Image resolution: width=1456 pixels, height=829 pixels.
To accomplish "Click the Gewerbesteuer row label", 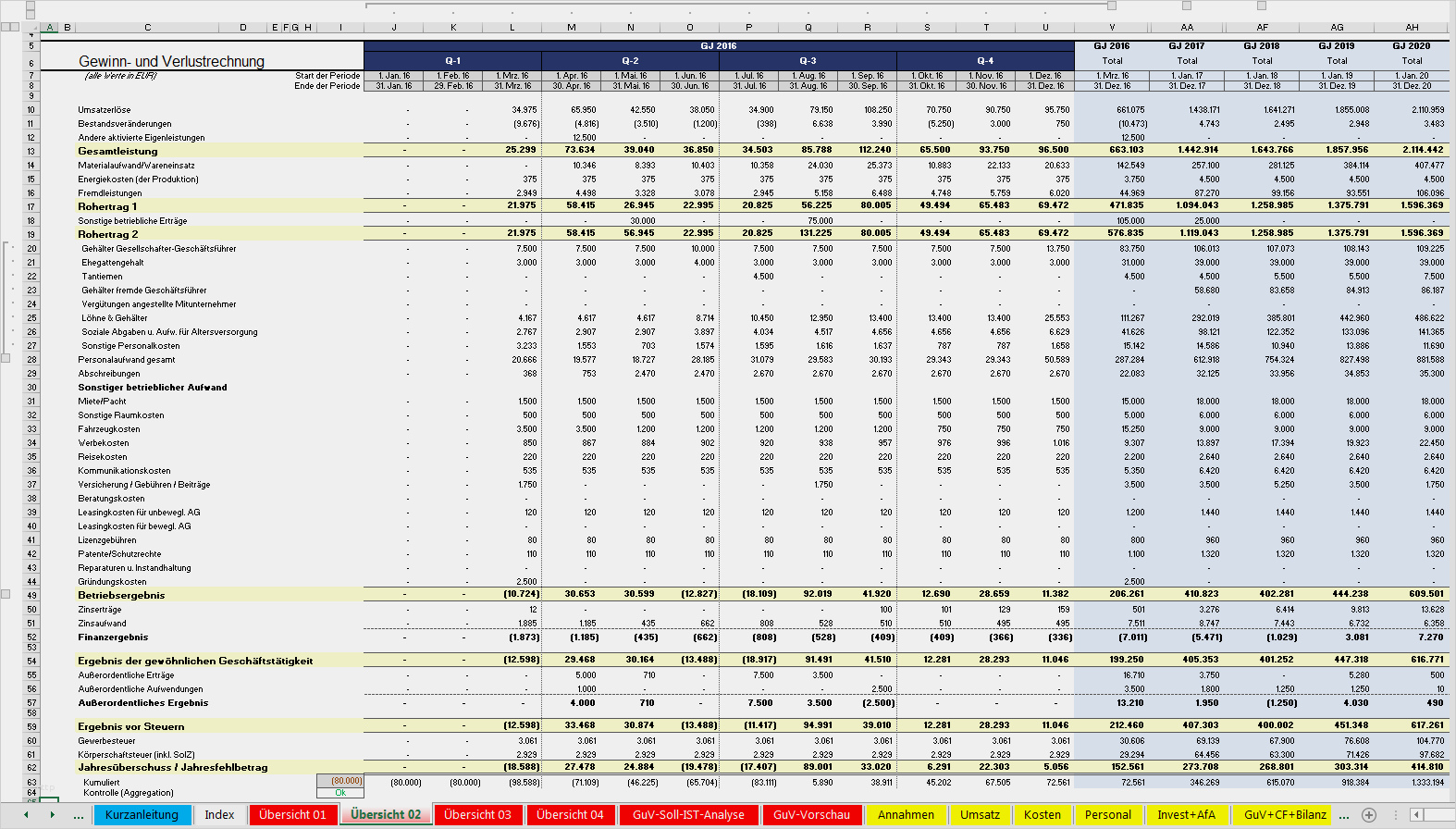I will click(106, 740).
